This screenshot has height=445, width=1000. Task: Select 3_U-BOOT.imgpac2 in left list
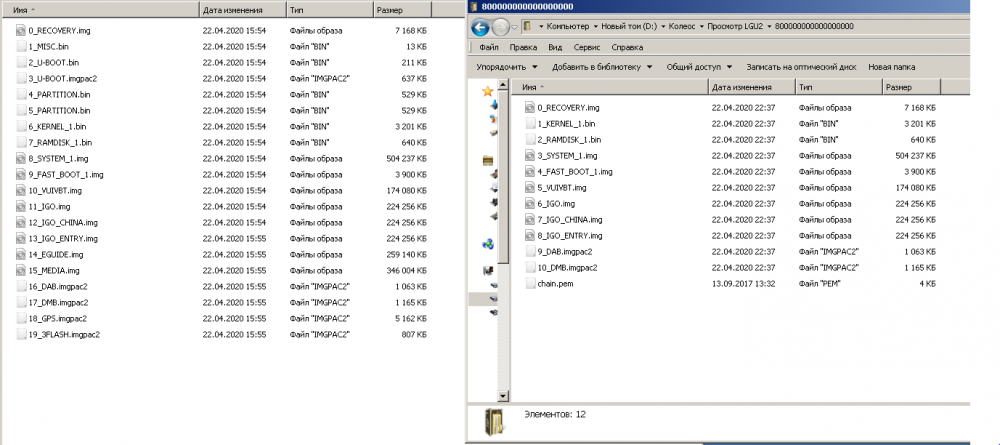click(x=62, y=78)
